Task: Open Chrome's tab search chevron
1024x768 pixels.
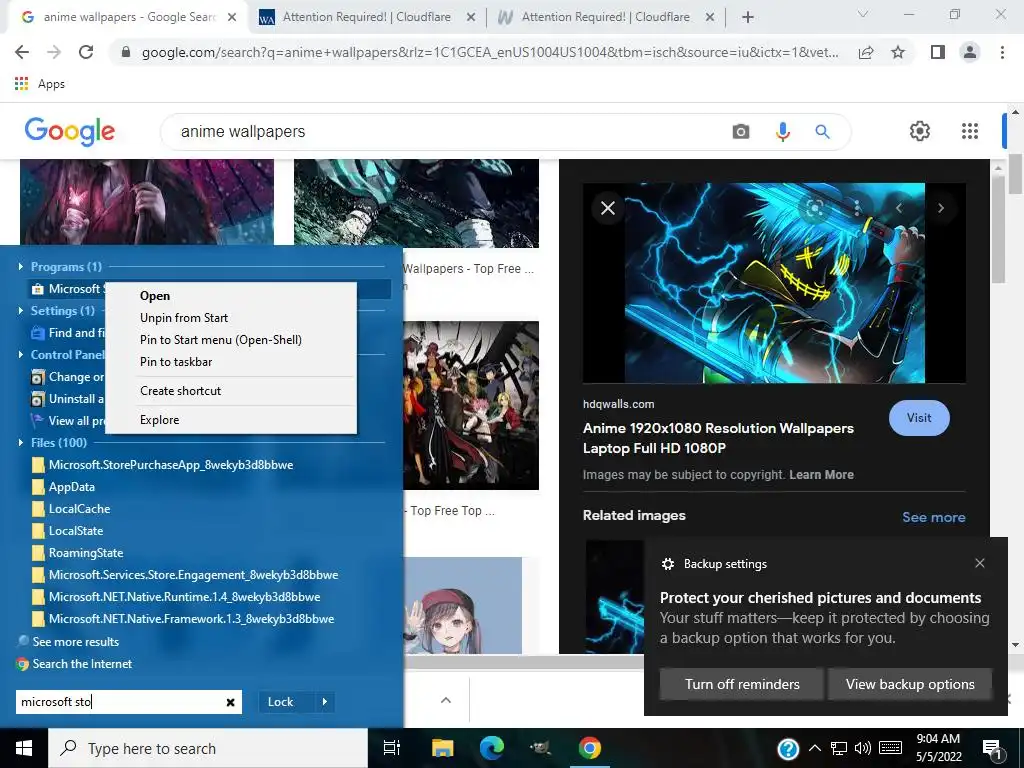Action: click(x=863, y=14)
